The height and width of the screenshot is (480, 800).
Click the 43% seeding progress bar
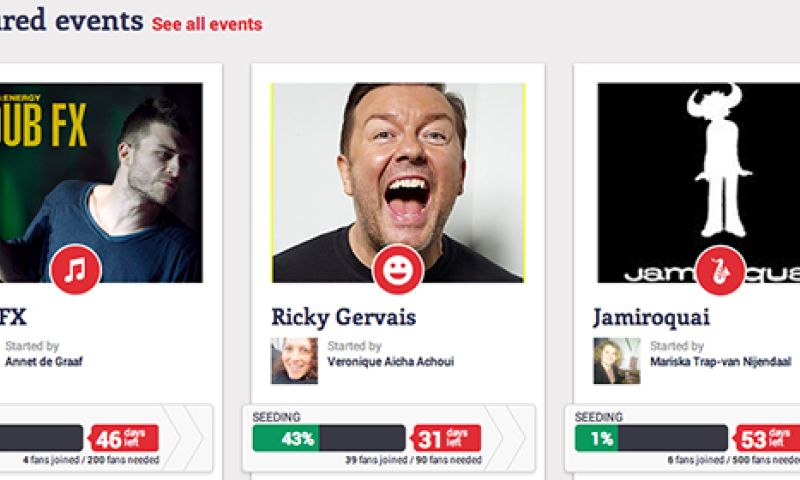328,438
